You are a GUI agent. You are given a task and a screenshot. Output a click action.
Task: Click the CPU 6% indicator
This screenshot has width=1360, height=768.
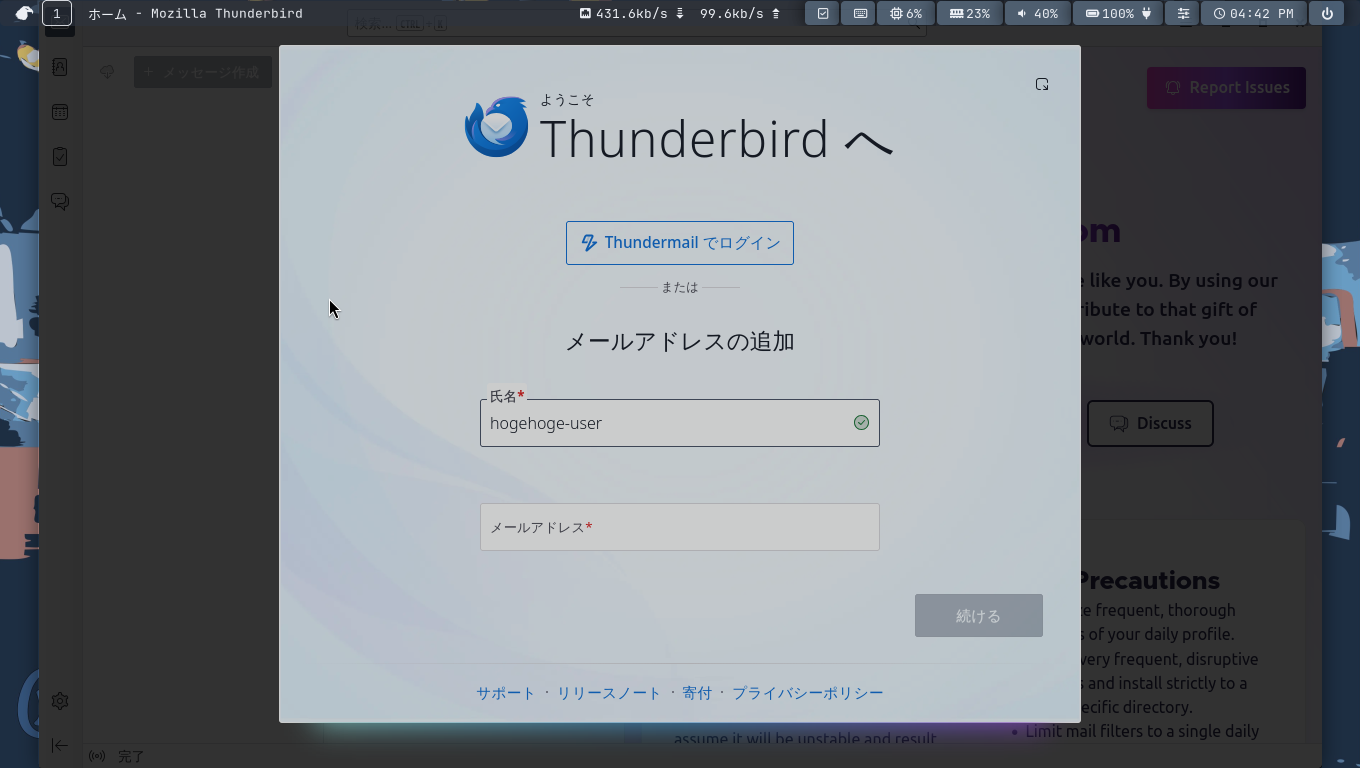pyautogui.click(x=906, y=14)
